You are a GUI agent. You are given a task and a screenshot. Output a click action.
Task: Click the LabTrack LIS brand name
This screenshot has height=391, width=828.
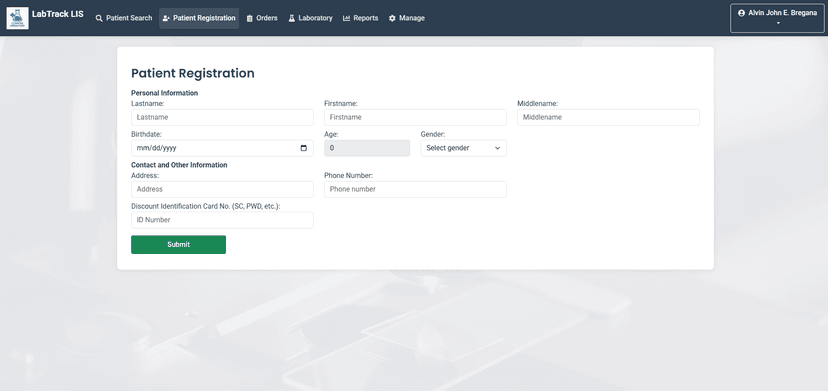(58, 14)
